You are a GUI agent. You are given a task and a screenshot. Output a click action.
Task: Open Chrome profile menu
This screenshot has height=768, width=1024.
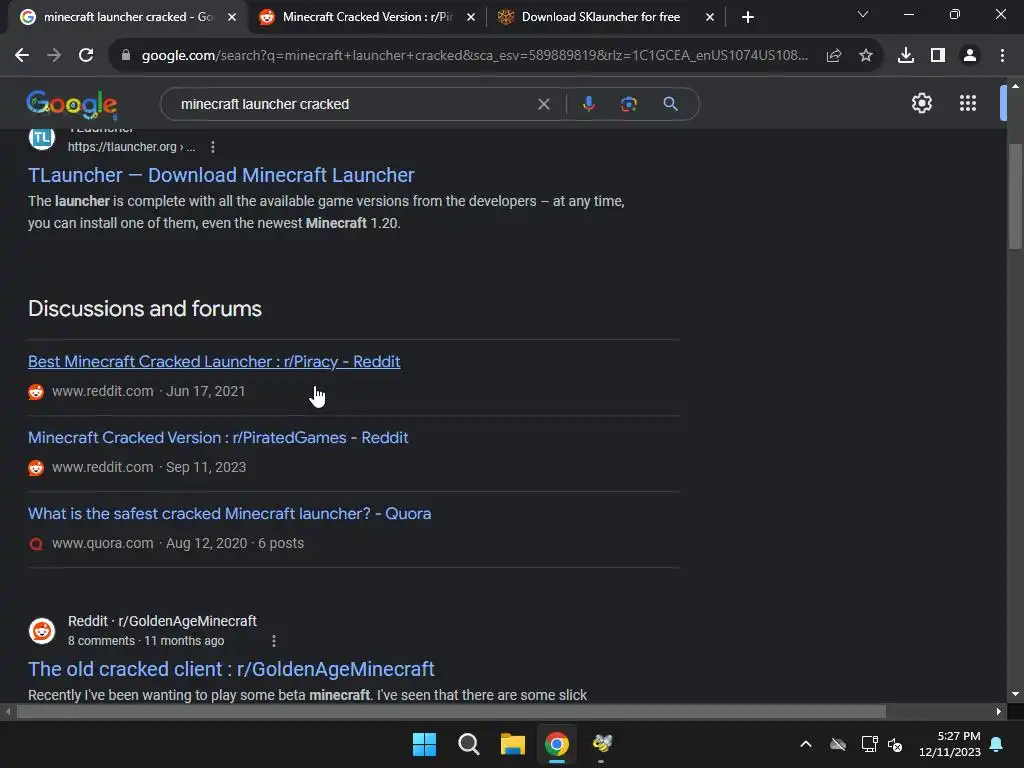coord(970,56)
